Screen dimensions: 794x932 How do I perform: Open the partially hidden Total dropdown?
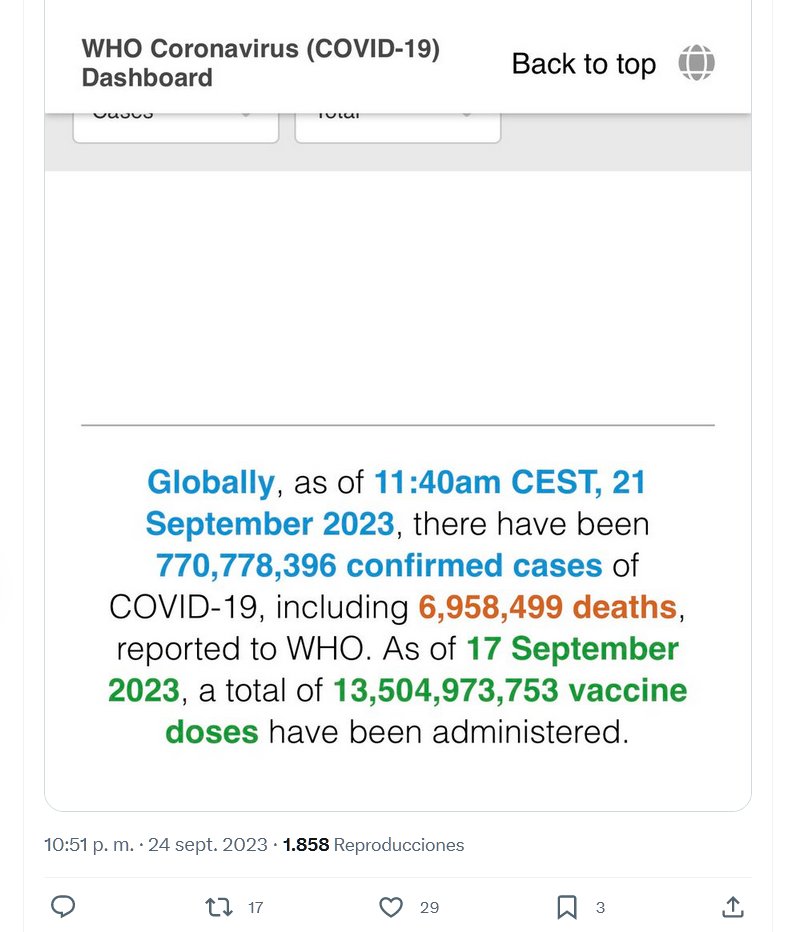click(397, 124)
